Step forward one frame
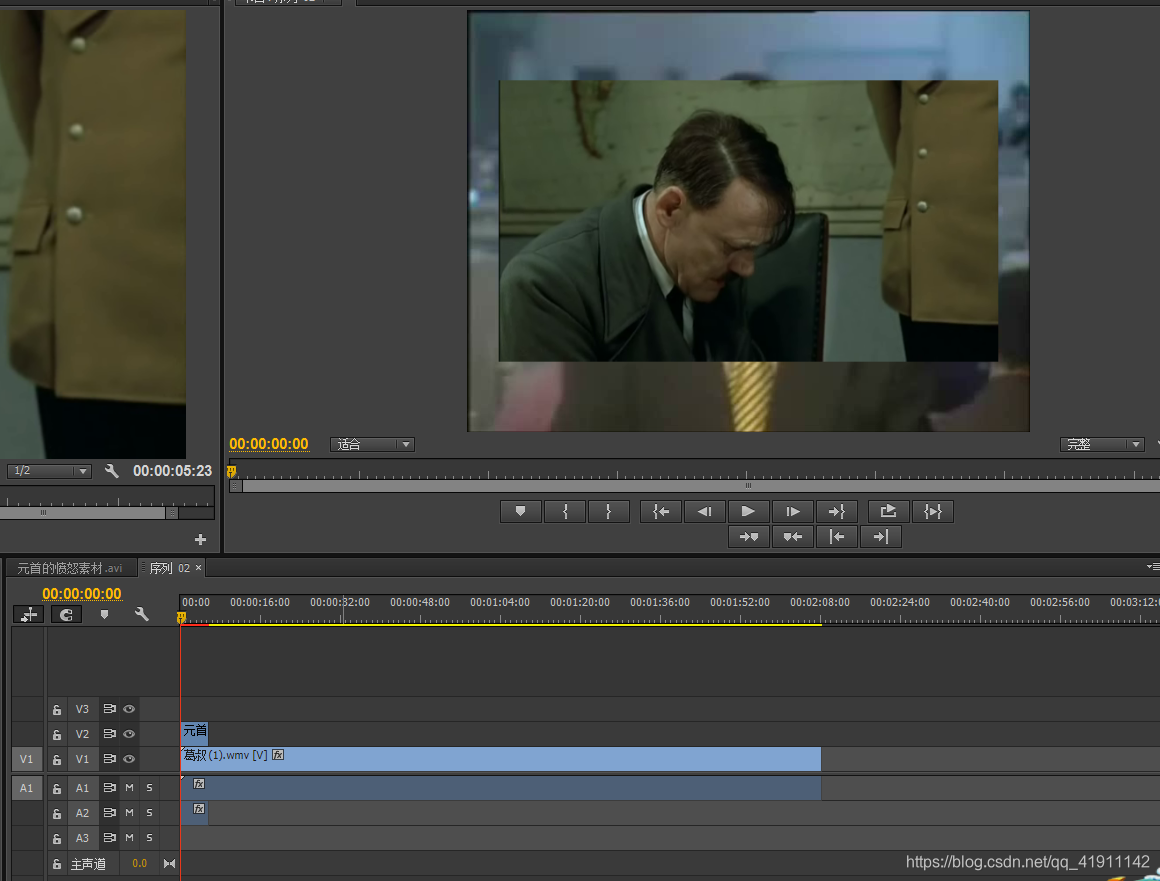Screen dimensions: 1160x881 point(792,511)
